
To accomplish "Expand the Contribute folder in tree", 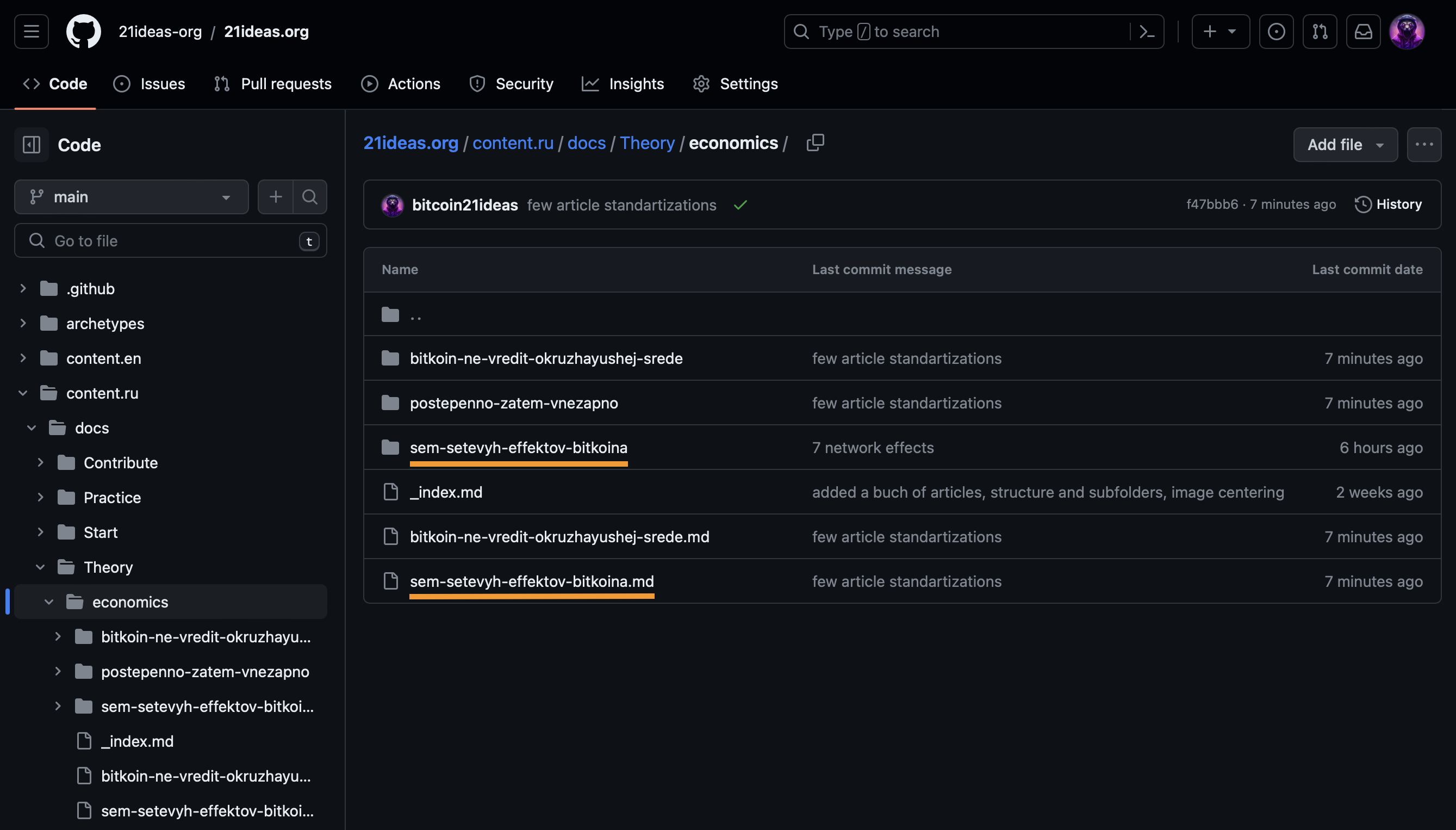I will (40, 463).
